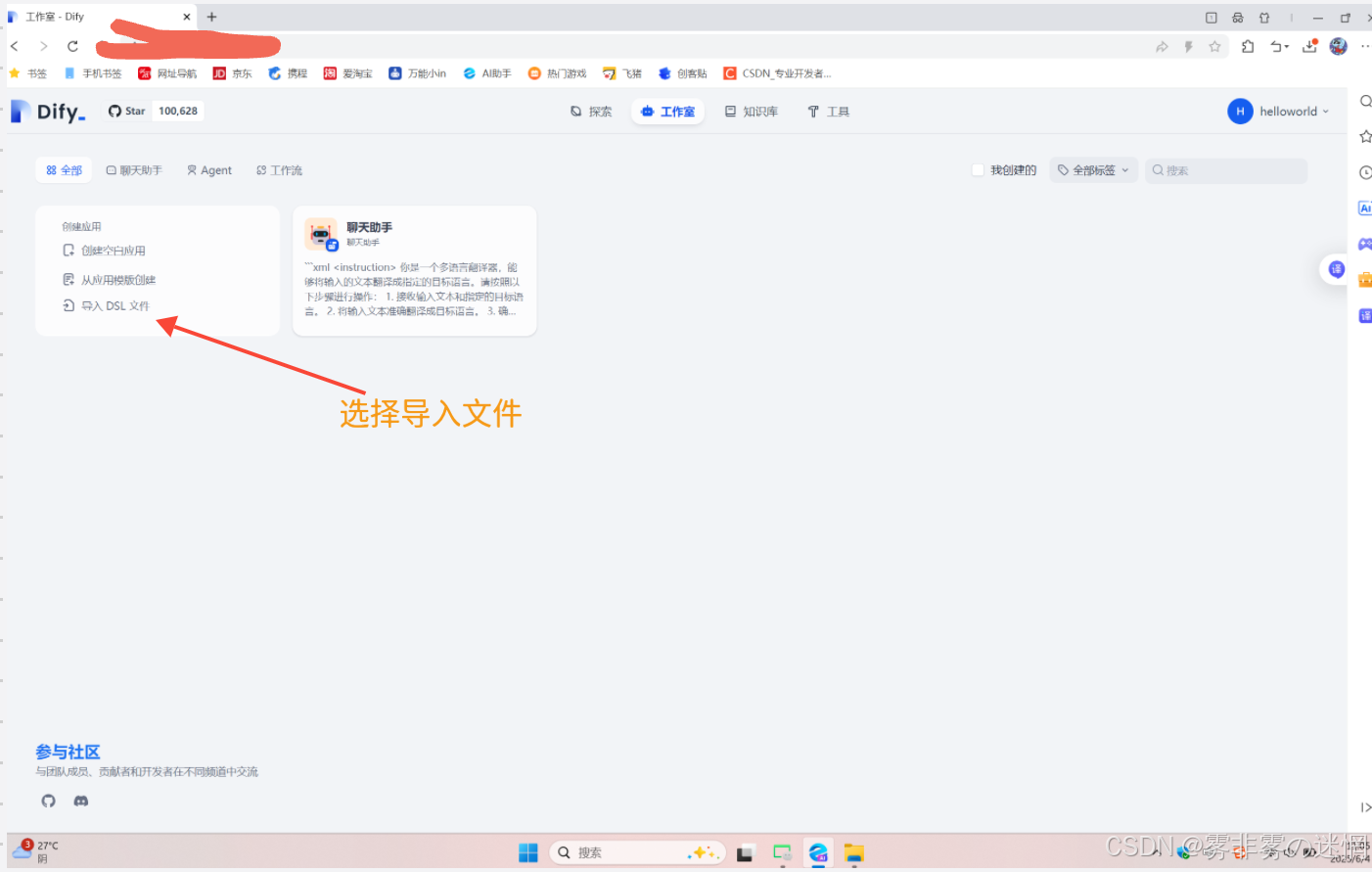This screenshot has height=872, width=1372.
Task: Open the 聊天助手 app card
Action: point(415,271)
